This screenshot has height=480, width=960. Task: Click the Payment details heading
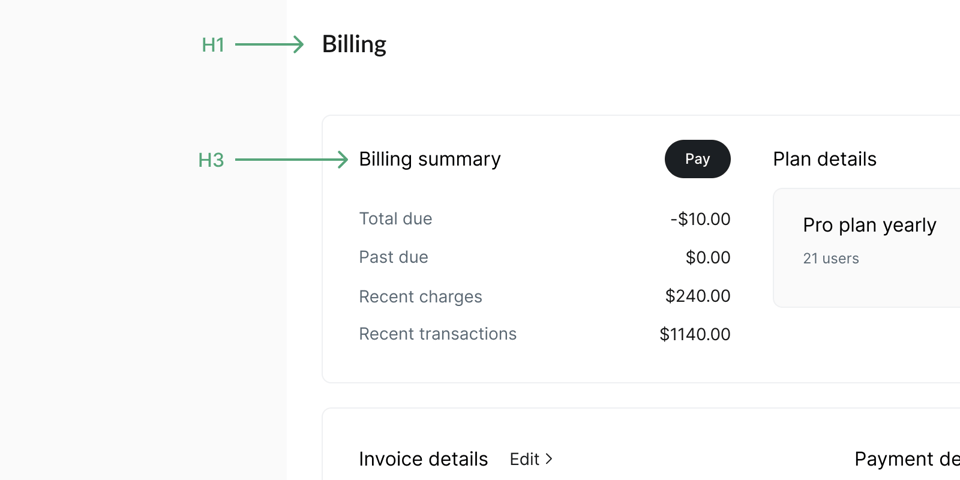point(907,459)
